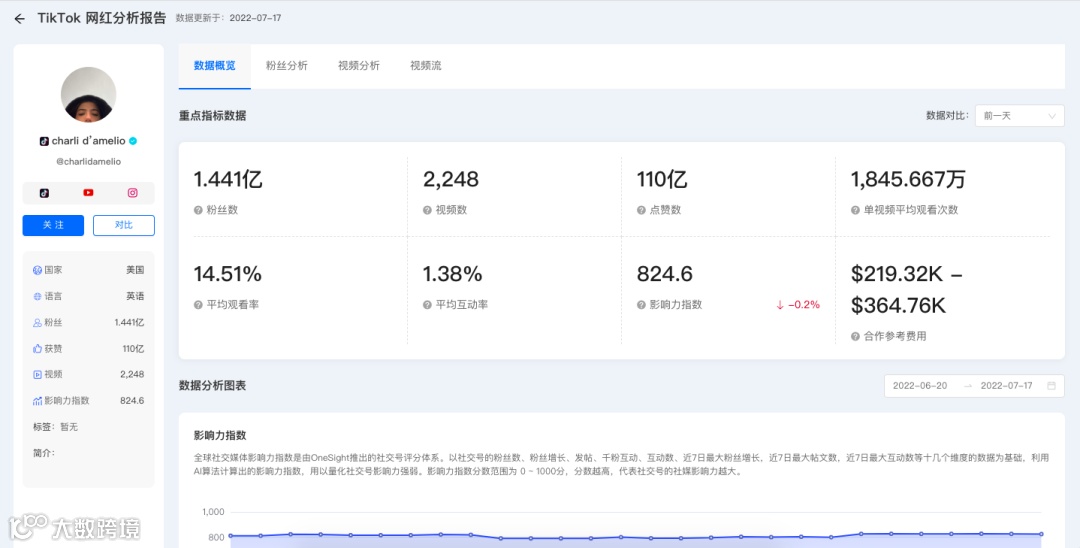Click chart icon in sidebar 影响力指数 row

(37, 401)
